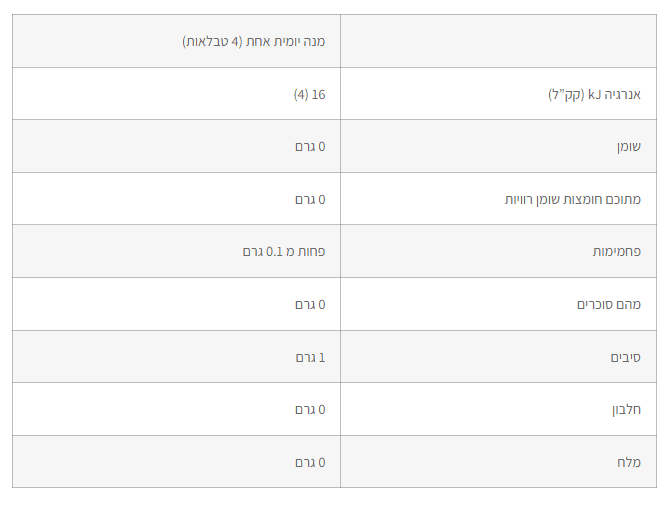This screenshot has height=518, width=671.
Task: Click the '1 גרם' fiber value
Action: tap(310, 357)
